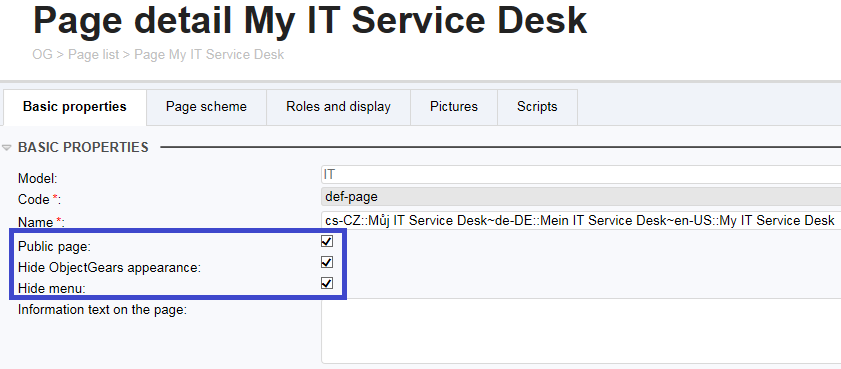Image resolution: width=841 pixels, height=369 pixels.
Task: Open the Roles and display tab
Action: 338,107
